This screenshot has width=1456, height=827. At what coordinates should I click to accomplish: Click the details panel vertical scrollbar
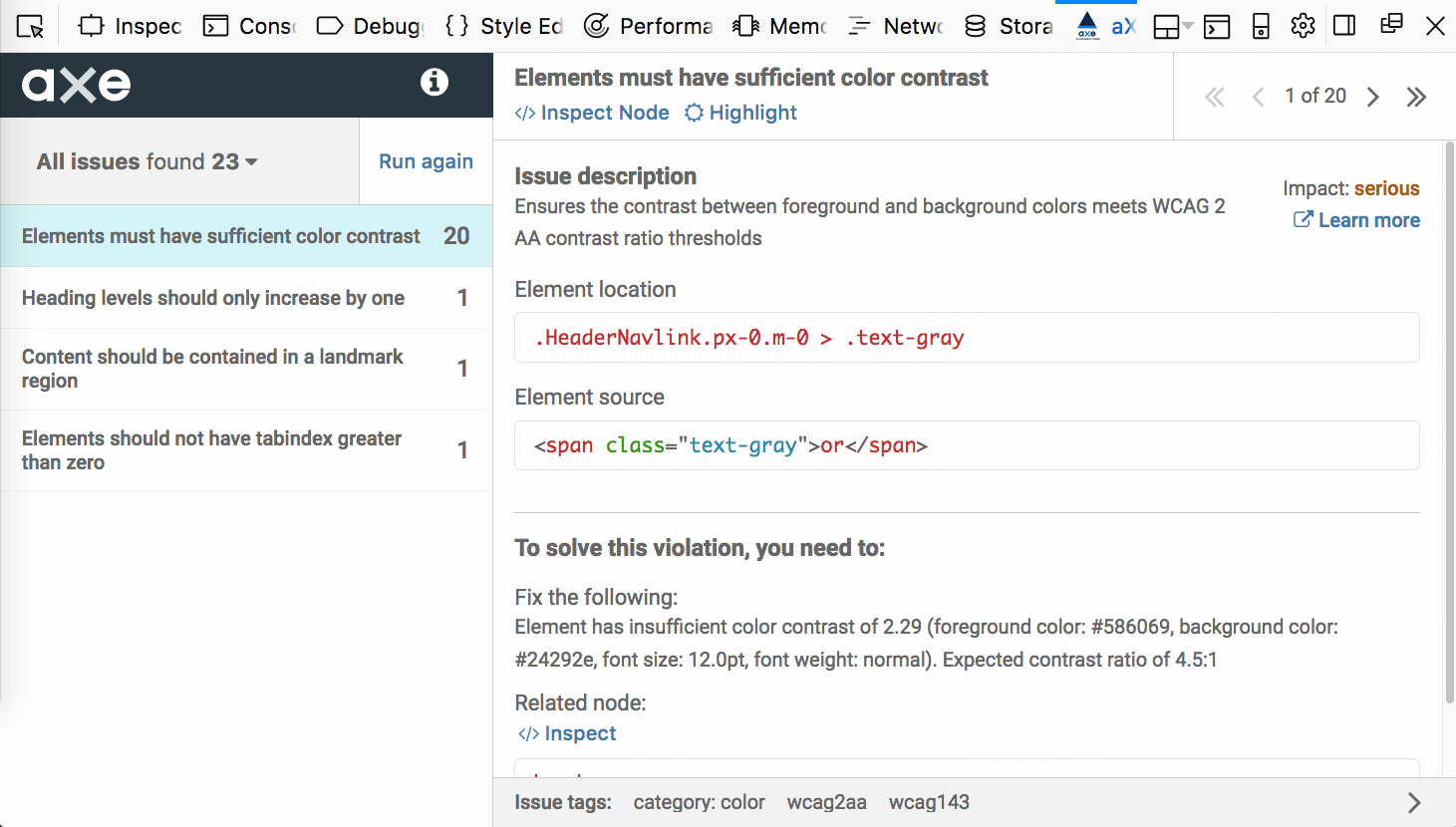(x=1449, y=422)
